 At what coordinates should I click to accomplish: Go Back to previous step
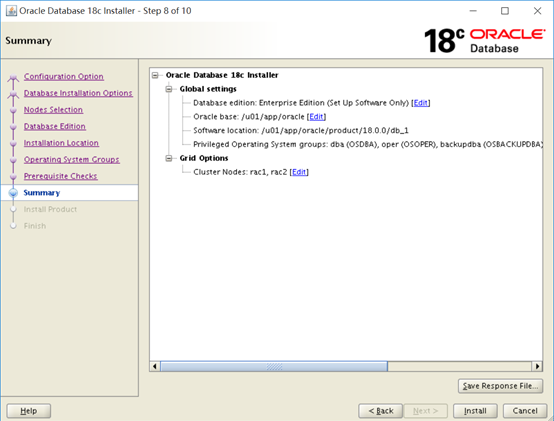[x=381, y=411]
